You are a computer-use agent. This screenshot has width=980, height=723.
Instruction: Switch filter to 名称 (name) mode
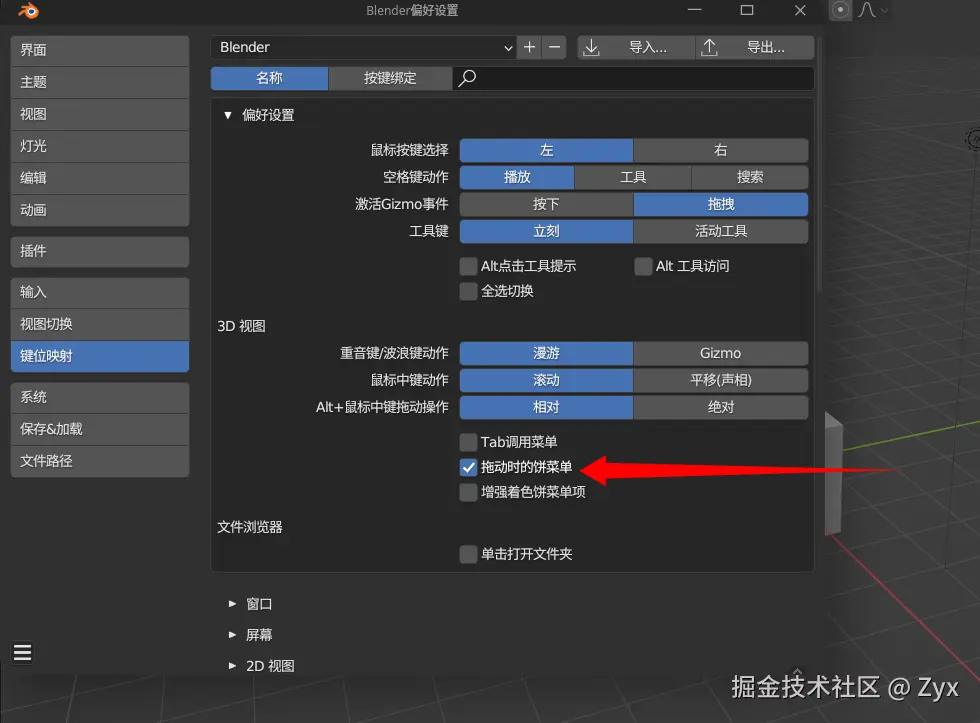269,78
